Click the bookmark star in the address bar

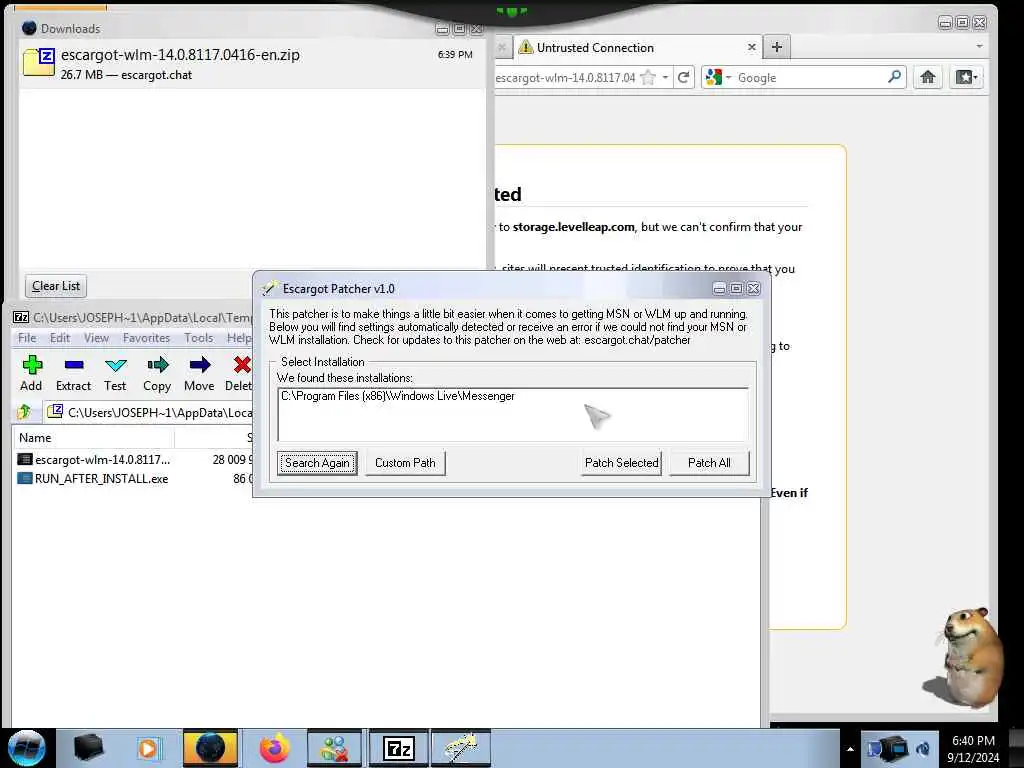(648, 78)
